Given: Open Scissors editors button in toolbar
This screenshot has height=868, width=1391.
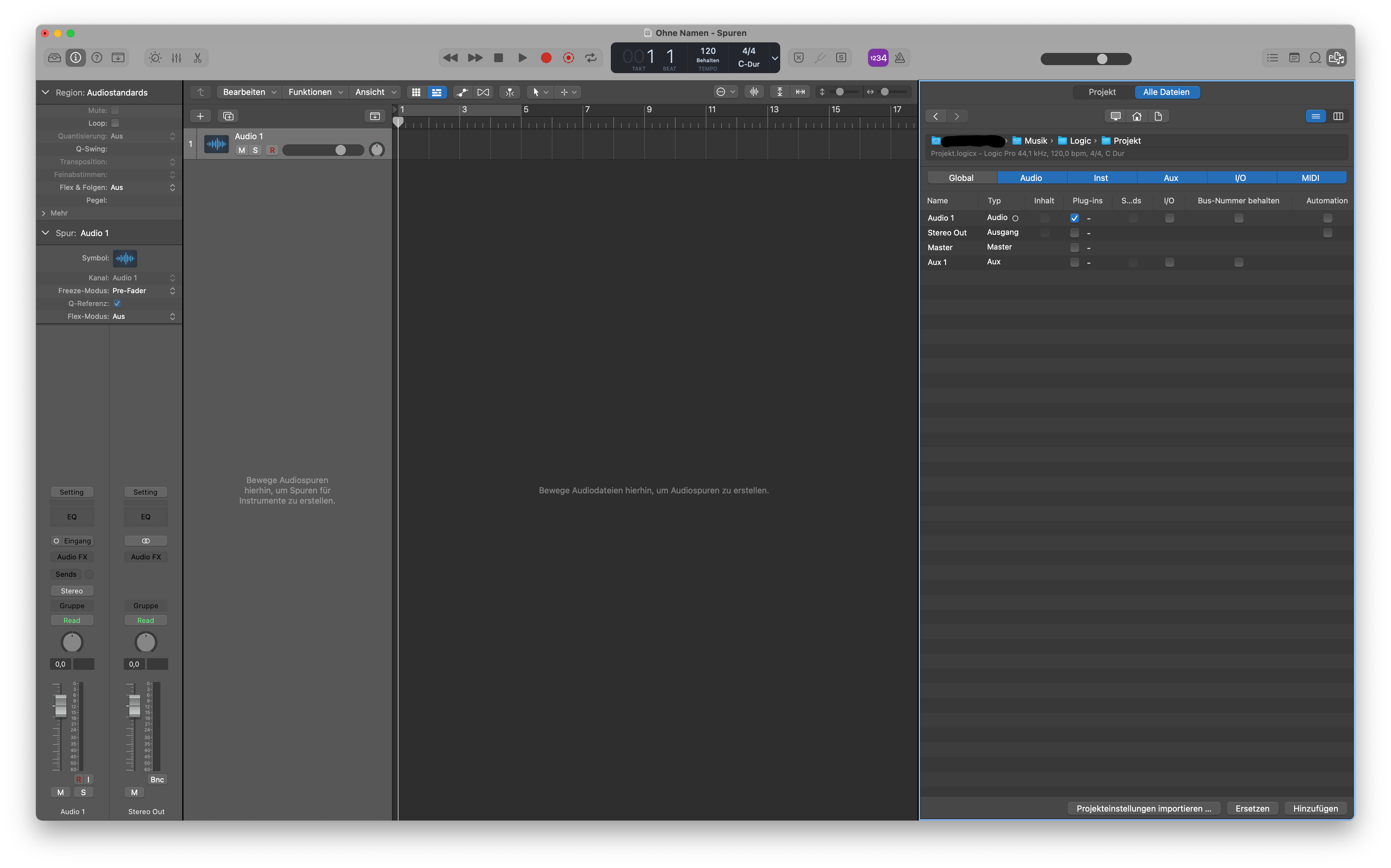Looking at the screenshot, I should tap(198, 57).
